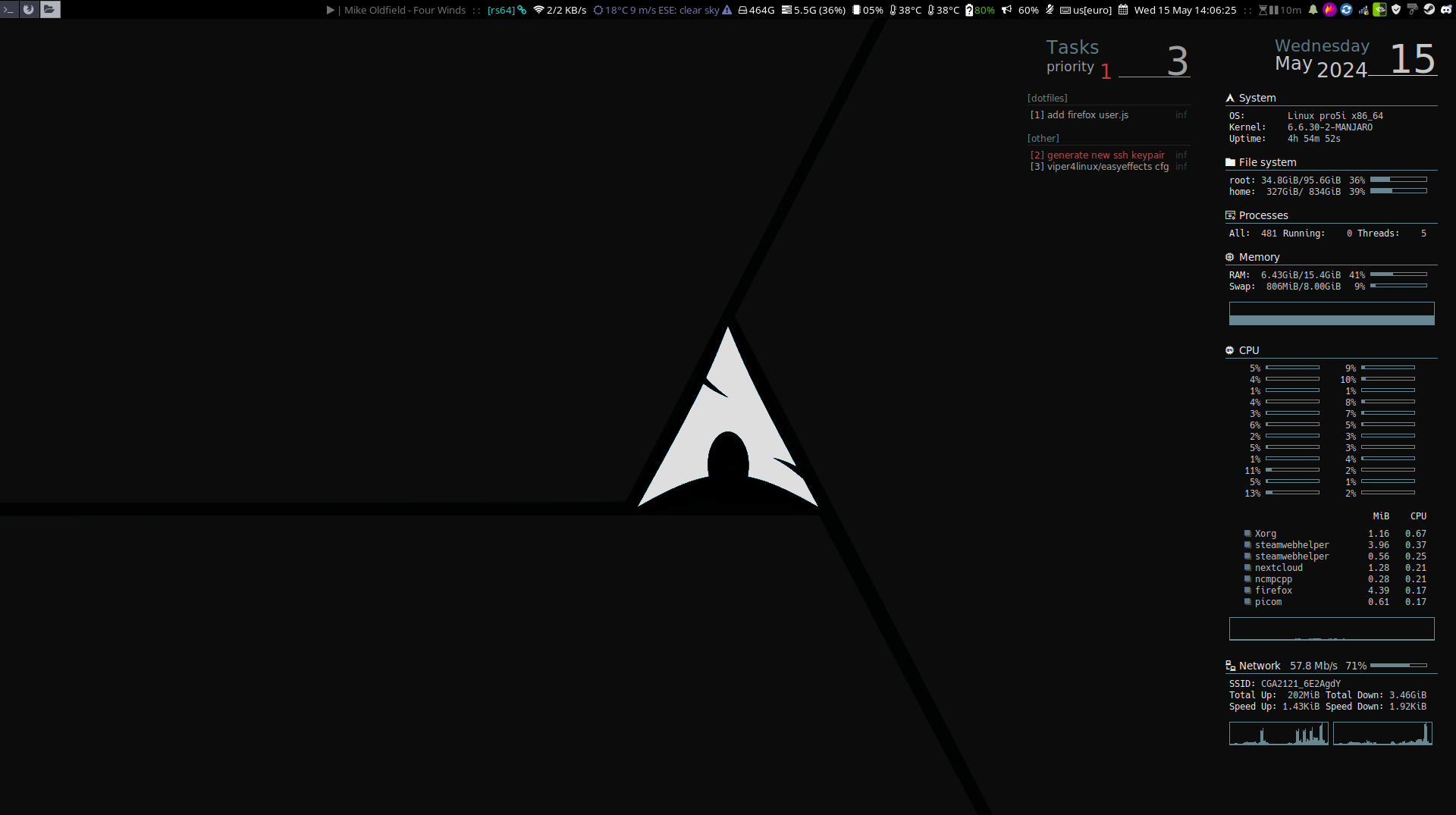Viewport: 1456px width, 815px height.
Task: Open the file manager launcher icon
Action: [x=49, y=9]
